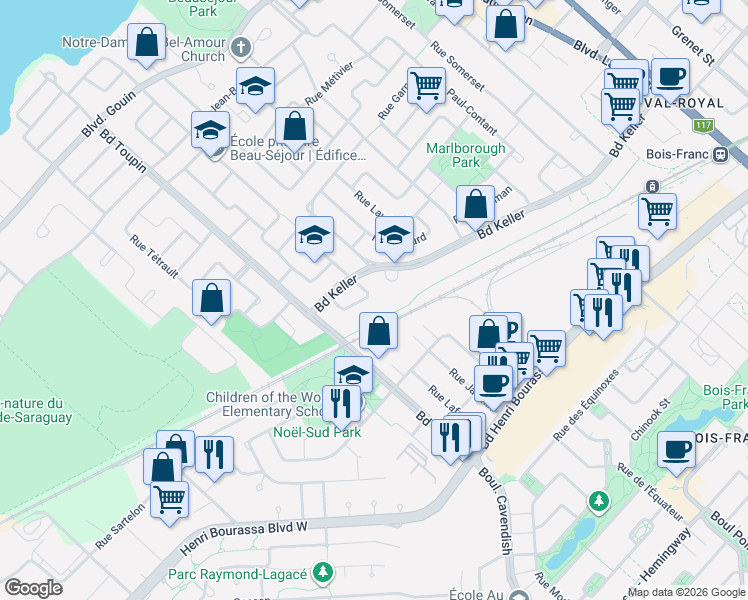Open the coffee cup marker near Val-Royal
The image size is (748, 600).
(670, 78)
